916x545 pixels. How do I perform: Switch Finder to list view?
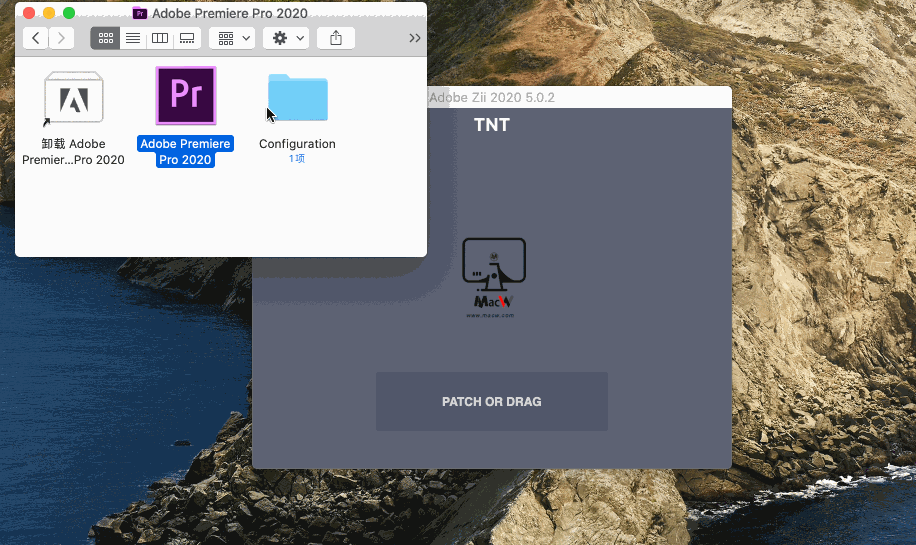(x=133, y=38)
